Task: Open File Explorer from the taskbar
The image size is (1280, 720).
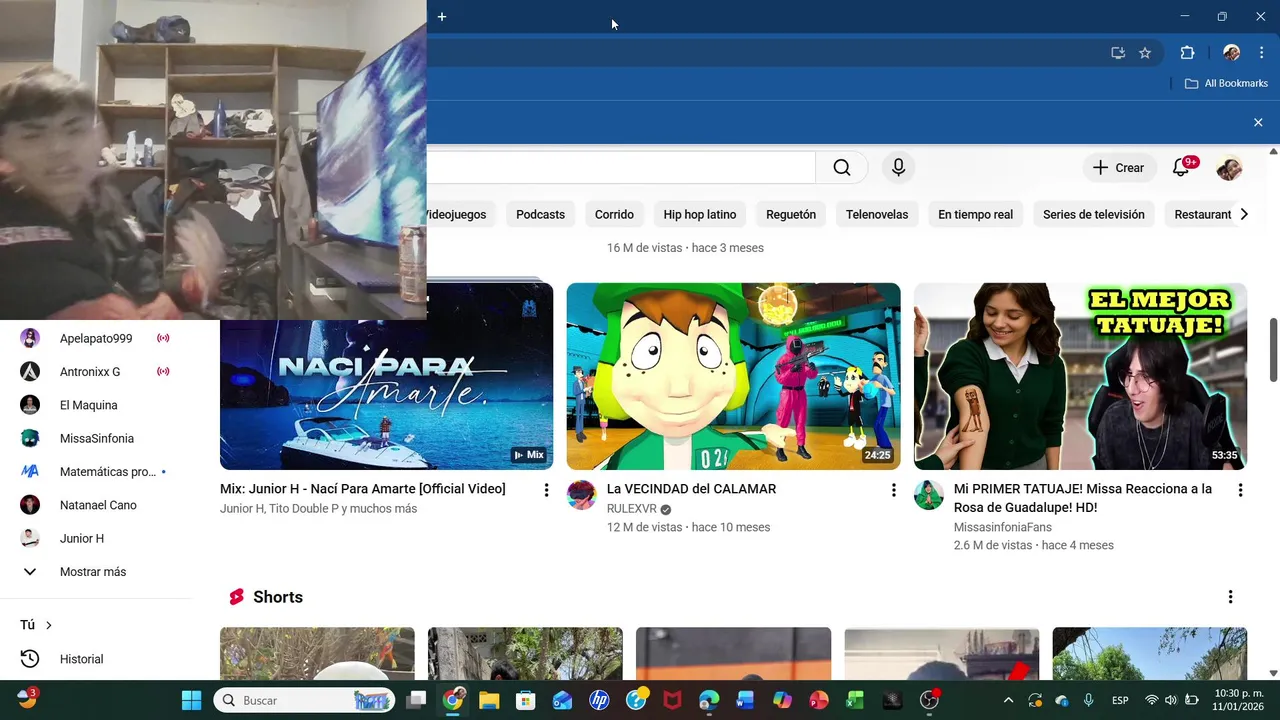Action: point(489,700)
